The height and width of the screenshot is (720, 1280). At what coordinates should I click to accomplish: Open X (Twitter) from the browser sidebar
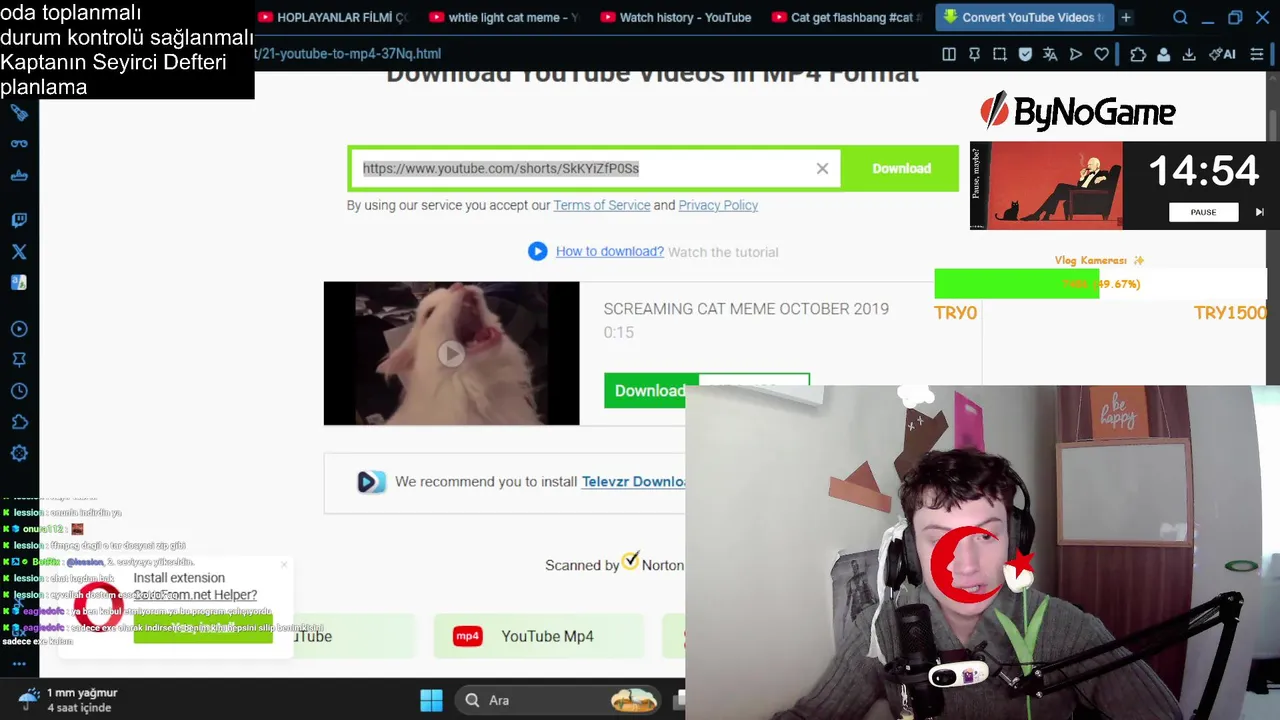[x=19, y=252]
